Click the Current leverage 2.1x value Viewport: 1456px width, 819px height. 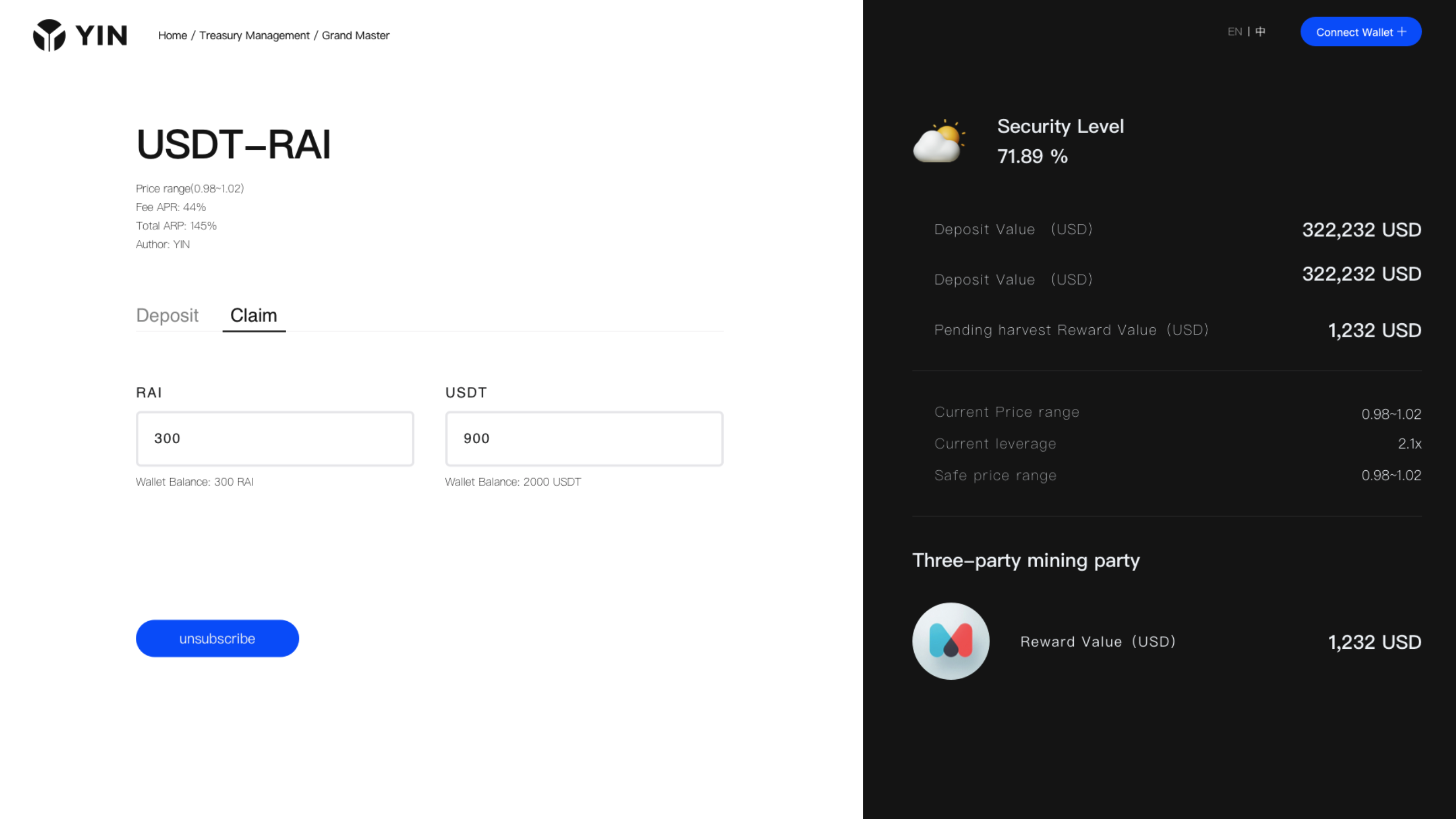[x=1410, y=443]
